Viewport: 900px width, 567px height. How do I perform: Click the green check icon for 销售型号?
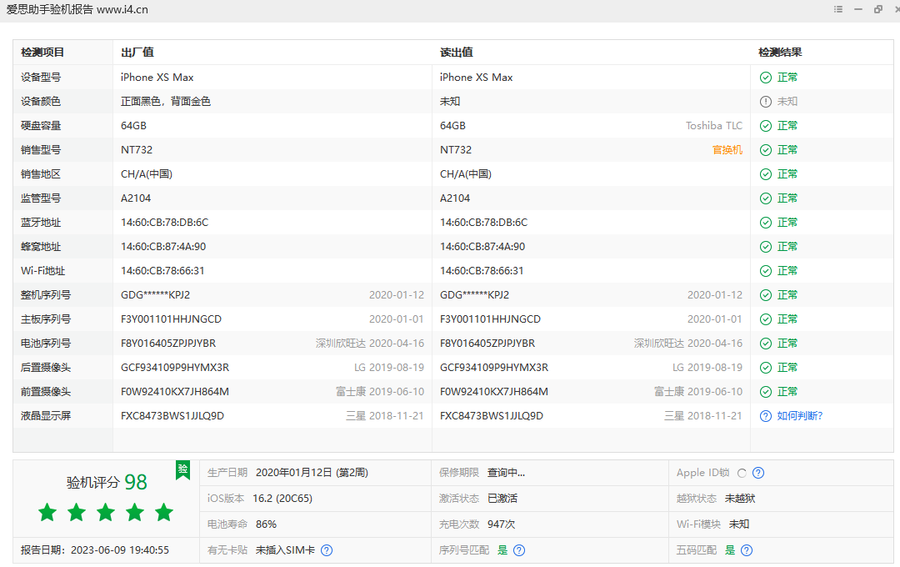(x=766, y=150)
